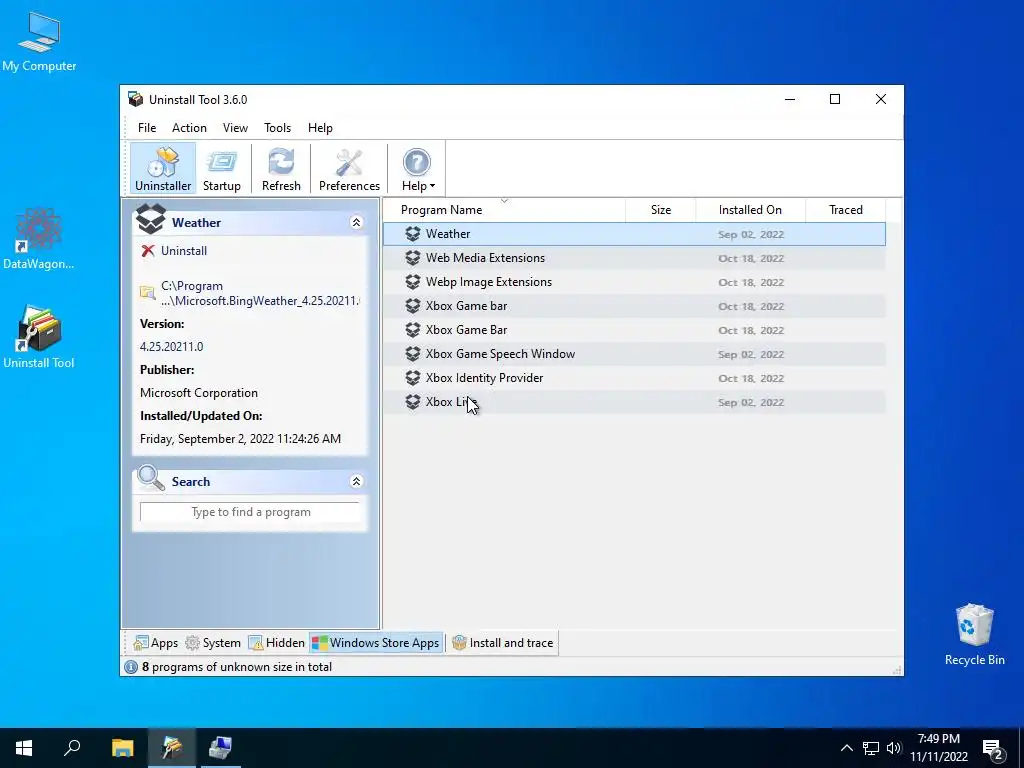1024x768 pixels.
Task: Open My Computer desktop icon
Action: (39, 42)
